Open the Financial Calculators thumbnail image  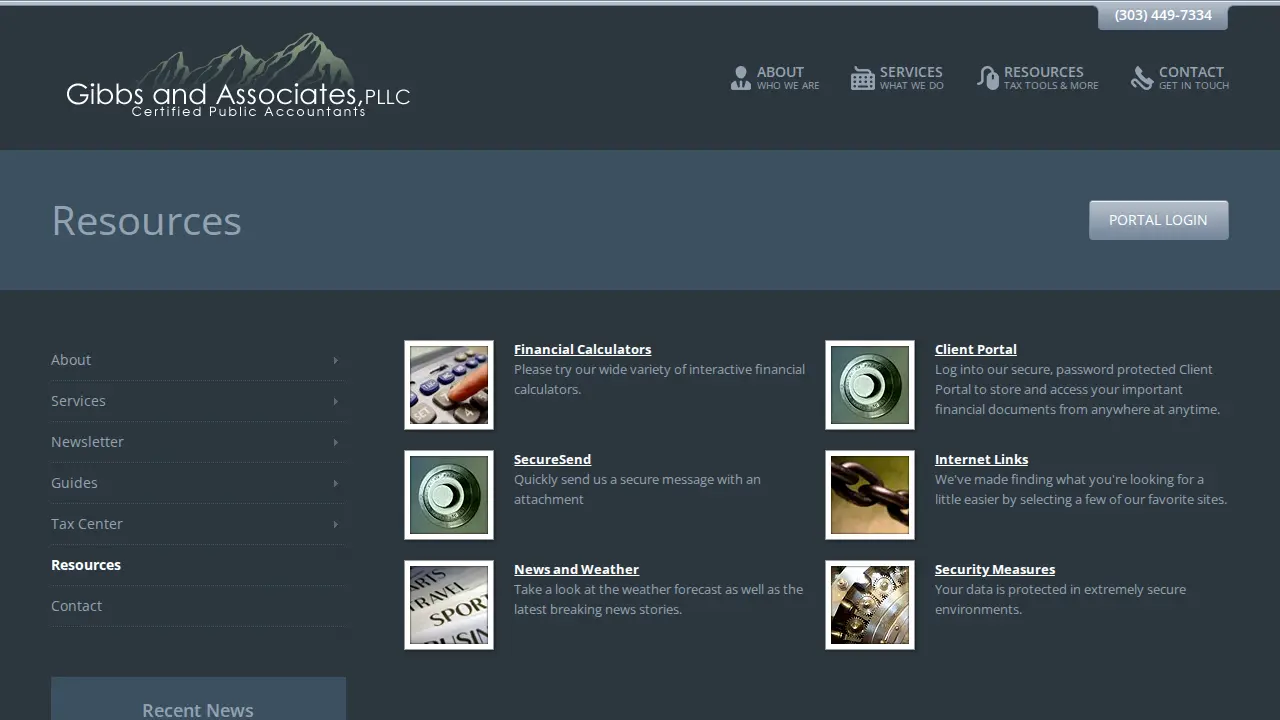click(x=449, y=385)
